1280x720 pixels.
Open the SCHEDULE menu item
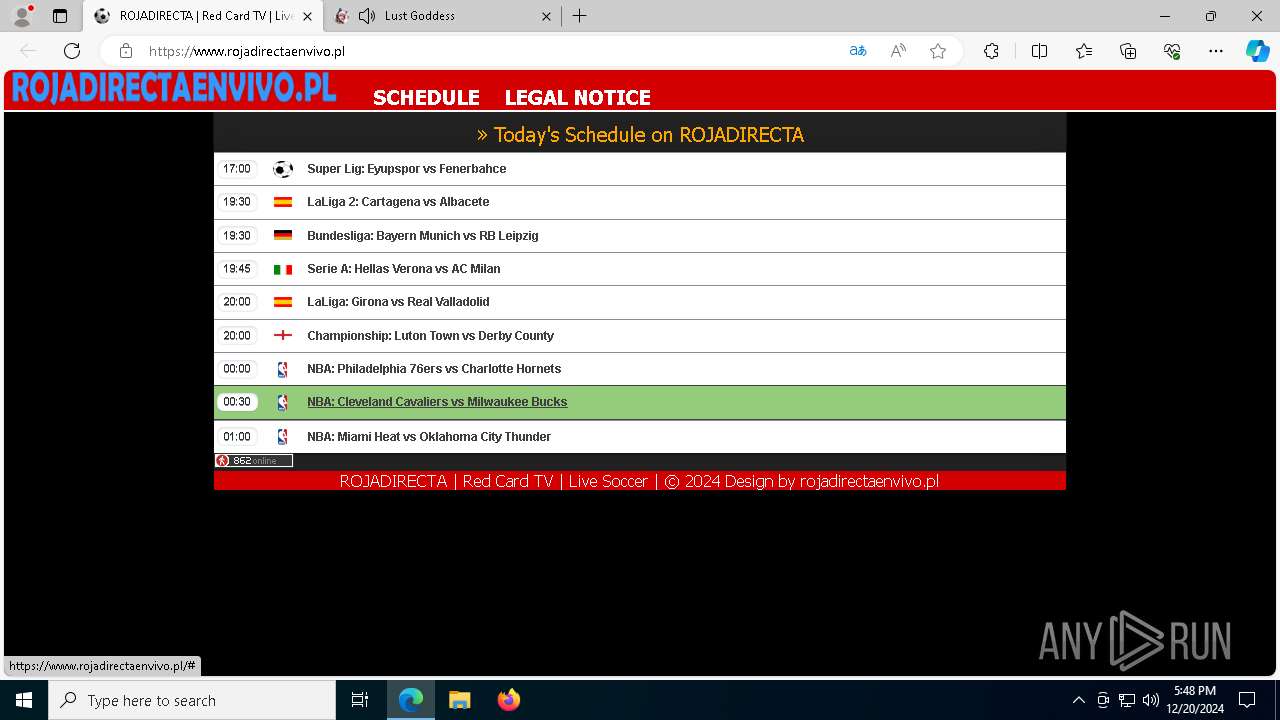426,97
